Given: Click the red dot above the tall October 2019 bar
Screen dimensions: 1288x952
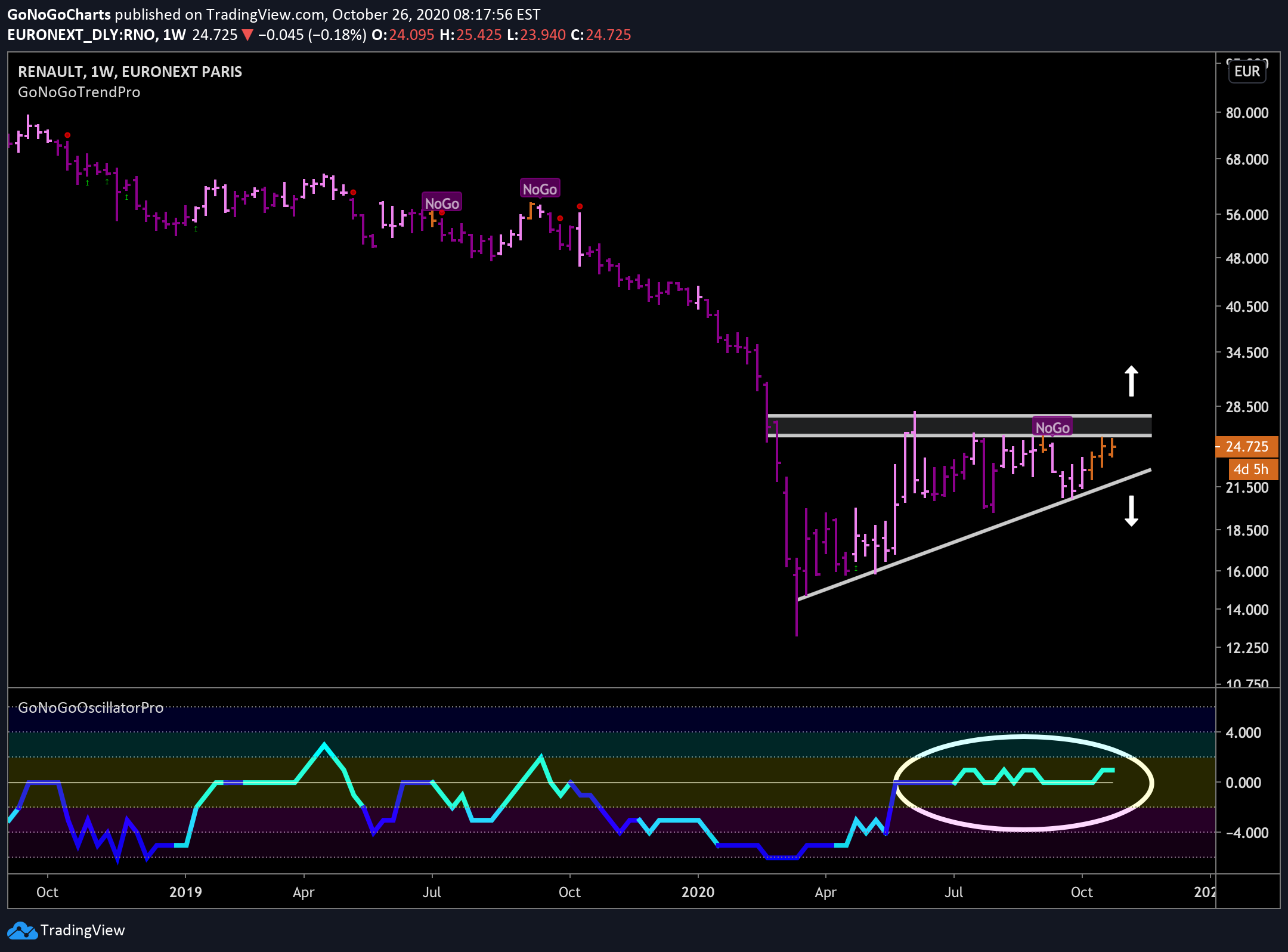Looking at the screenshot, I should (x=580, y=206).
